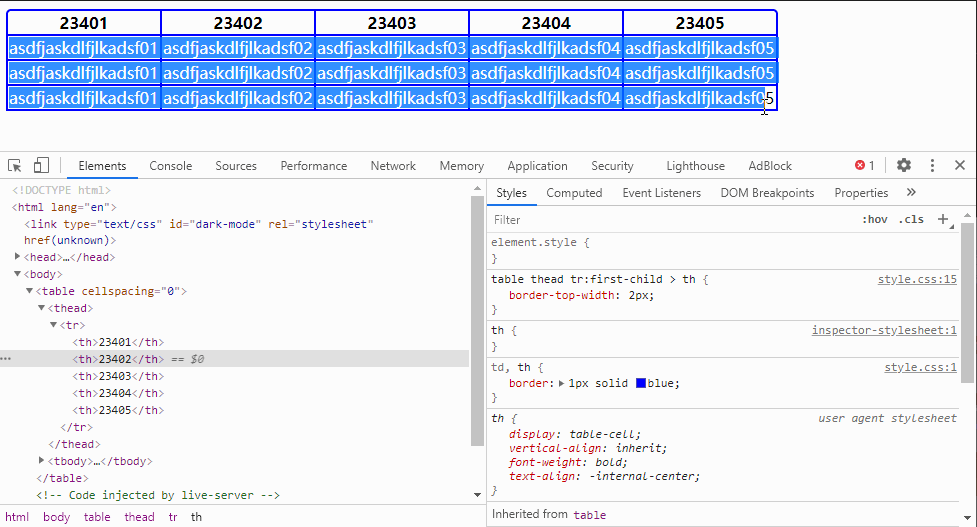Click the 23403 table header cell

[392, 23]
